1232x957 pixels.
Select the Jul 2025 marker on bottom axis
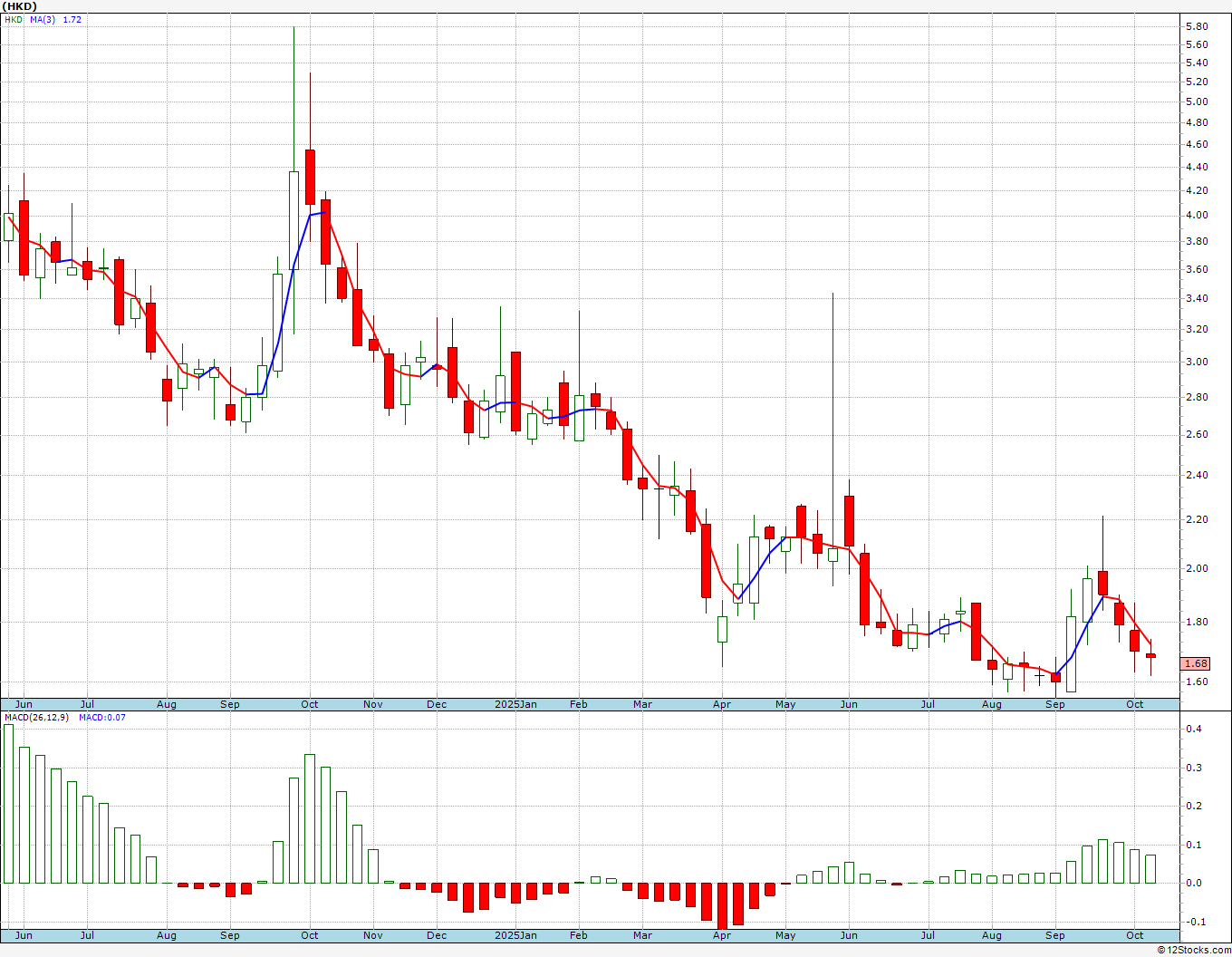pos(929,935)
